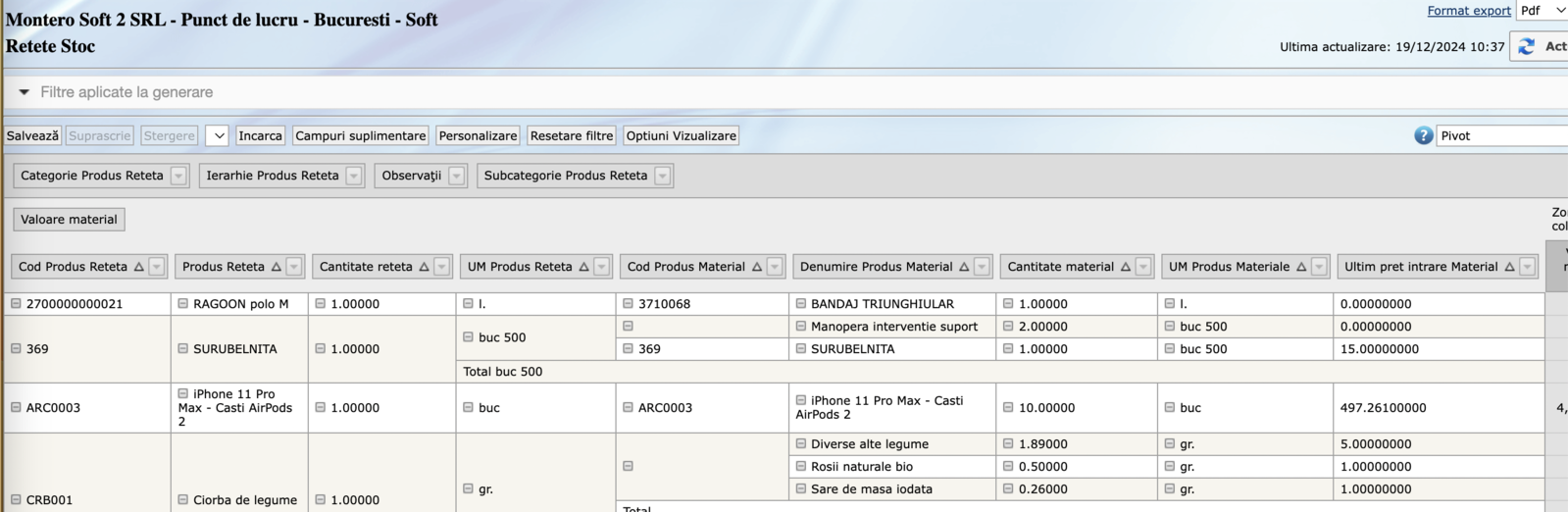The height and width of the screenshot is (512, 1568).
Task: Click sort triangle on UM Produs Materiale
Action: pos(1301,267)
